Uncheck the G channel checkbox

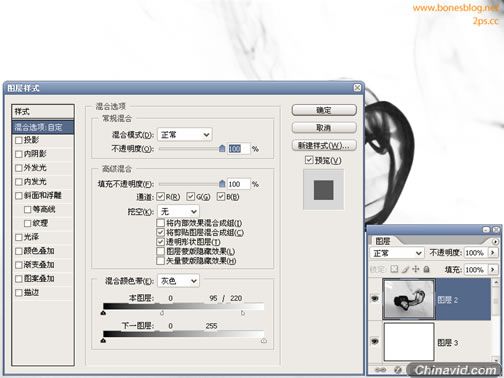click(190, 196)
